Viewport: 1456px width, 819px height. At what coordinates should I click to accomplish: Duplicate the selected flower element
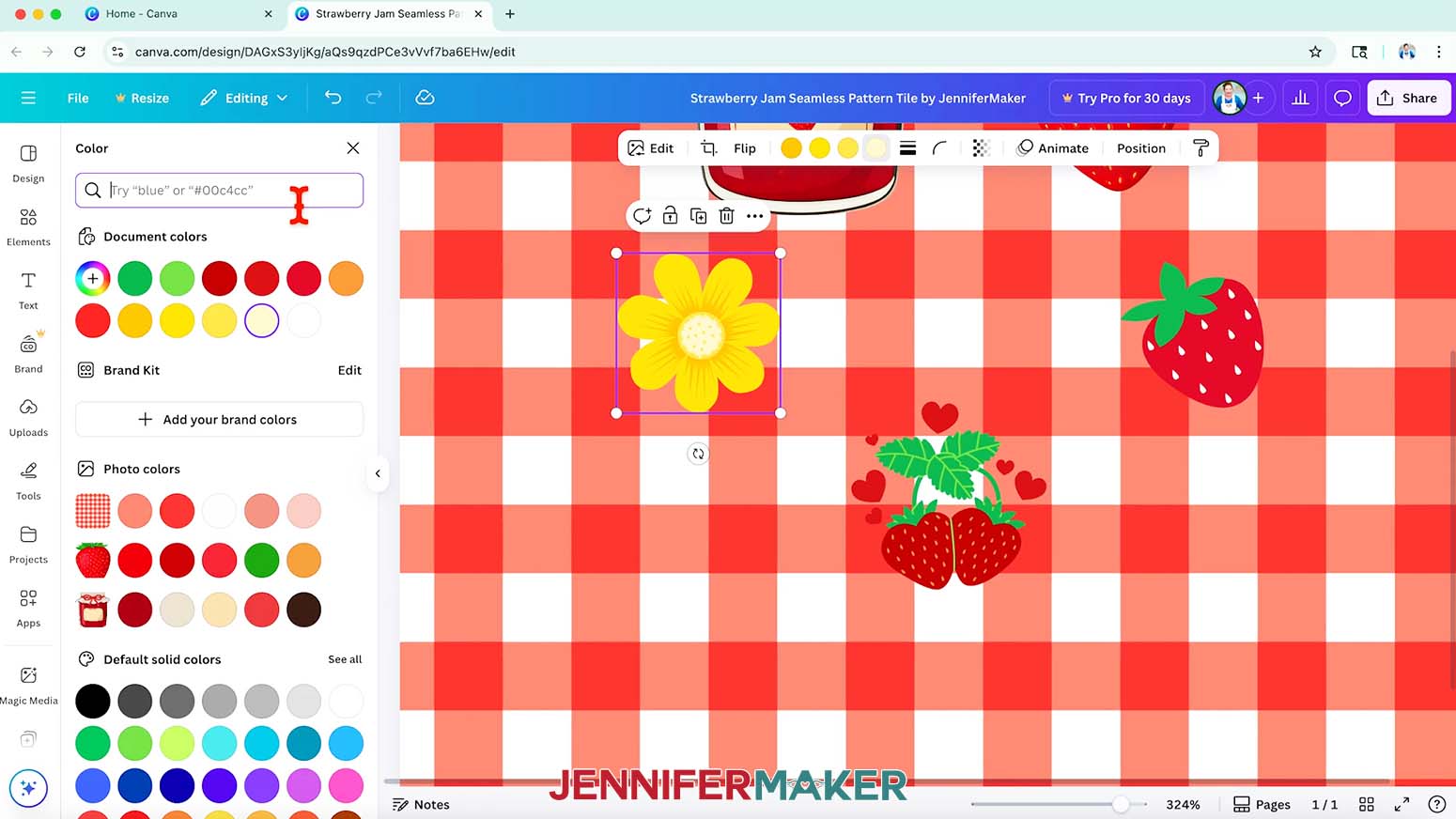pyautogui.click(x=699, y=216)
